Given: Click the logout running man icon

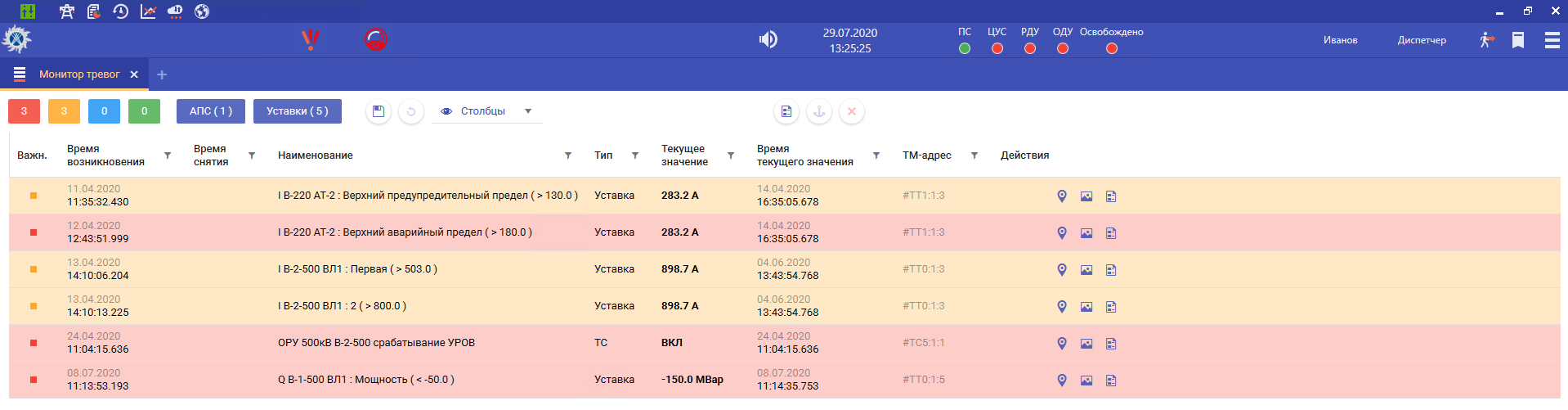Looking at the screenshot, I should click(1486, 40).
